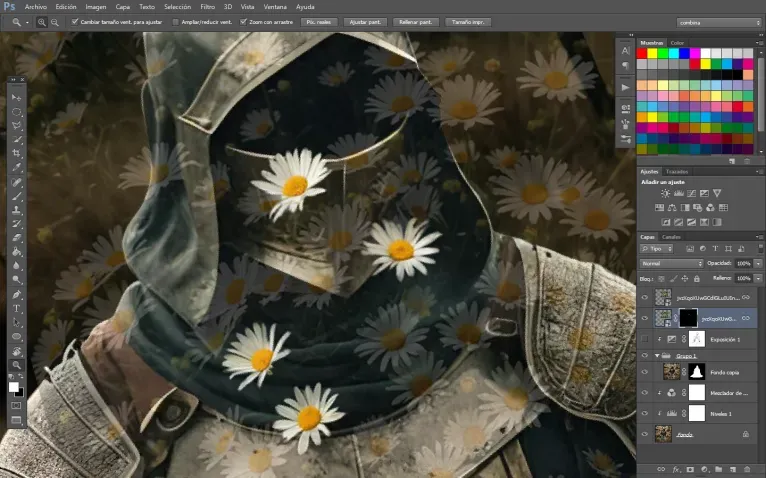Select the Pen tool
Viewport: 766px width, 478px height.
tap(16, 295)
